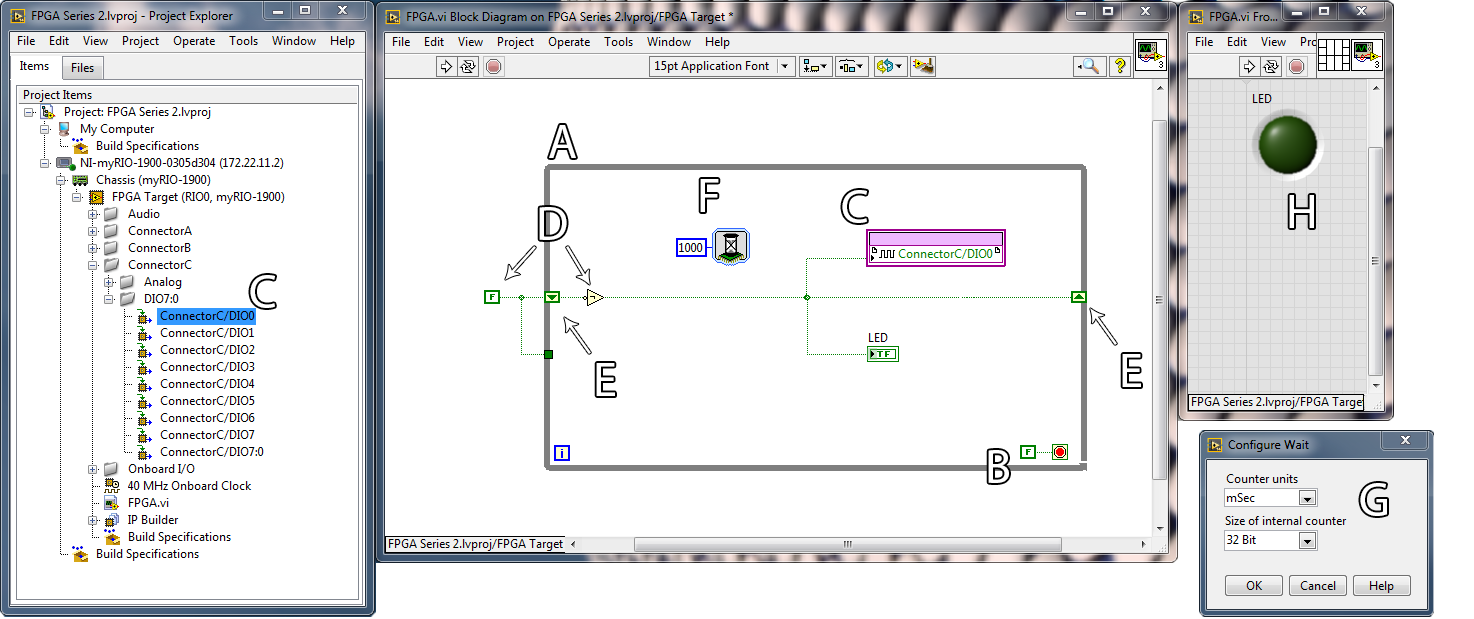Image resolution: width=1474 pixels, height=619 pixels.
Task: Click the ConnectorC/DIO0 I/O node on the diagram
Action: (x=935, y=248)
